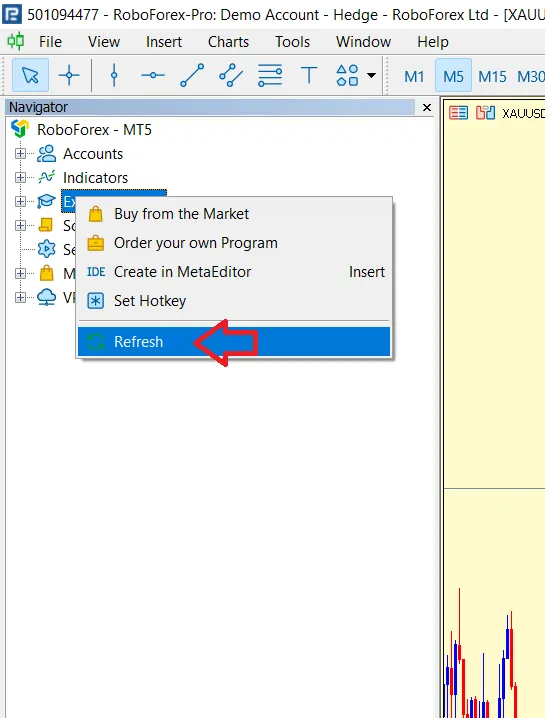Select the text label tool
545x718 pixels.
[x=309, y=75]
